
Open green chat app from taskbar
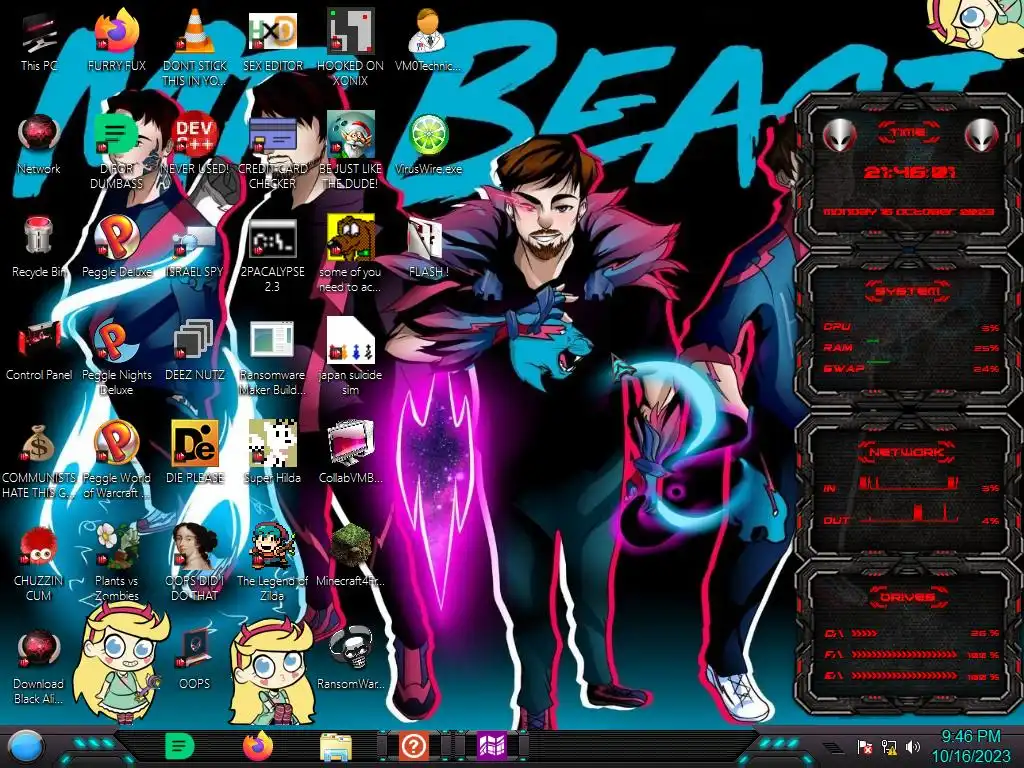point(179,746)
